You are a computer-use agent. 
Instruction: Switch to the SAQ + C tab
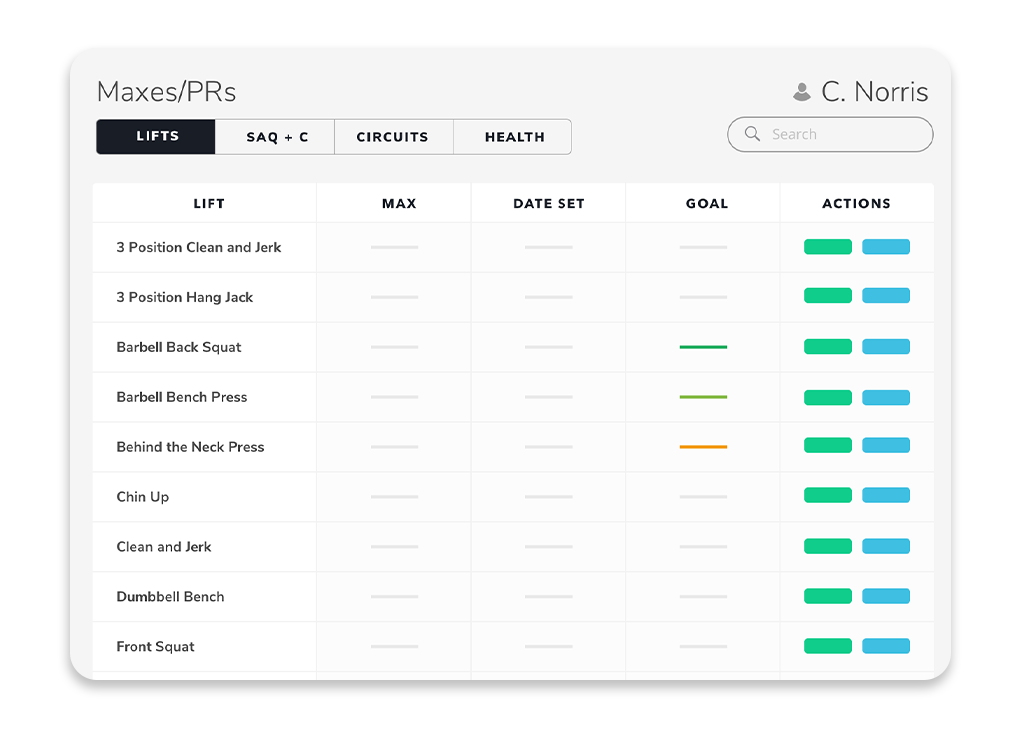click(277, 137)
